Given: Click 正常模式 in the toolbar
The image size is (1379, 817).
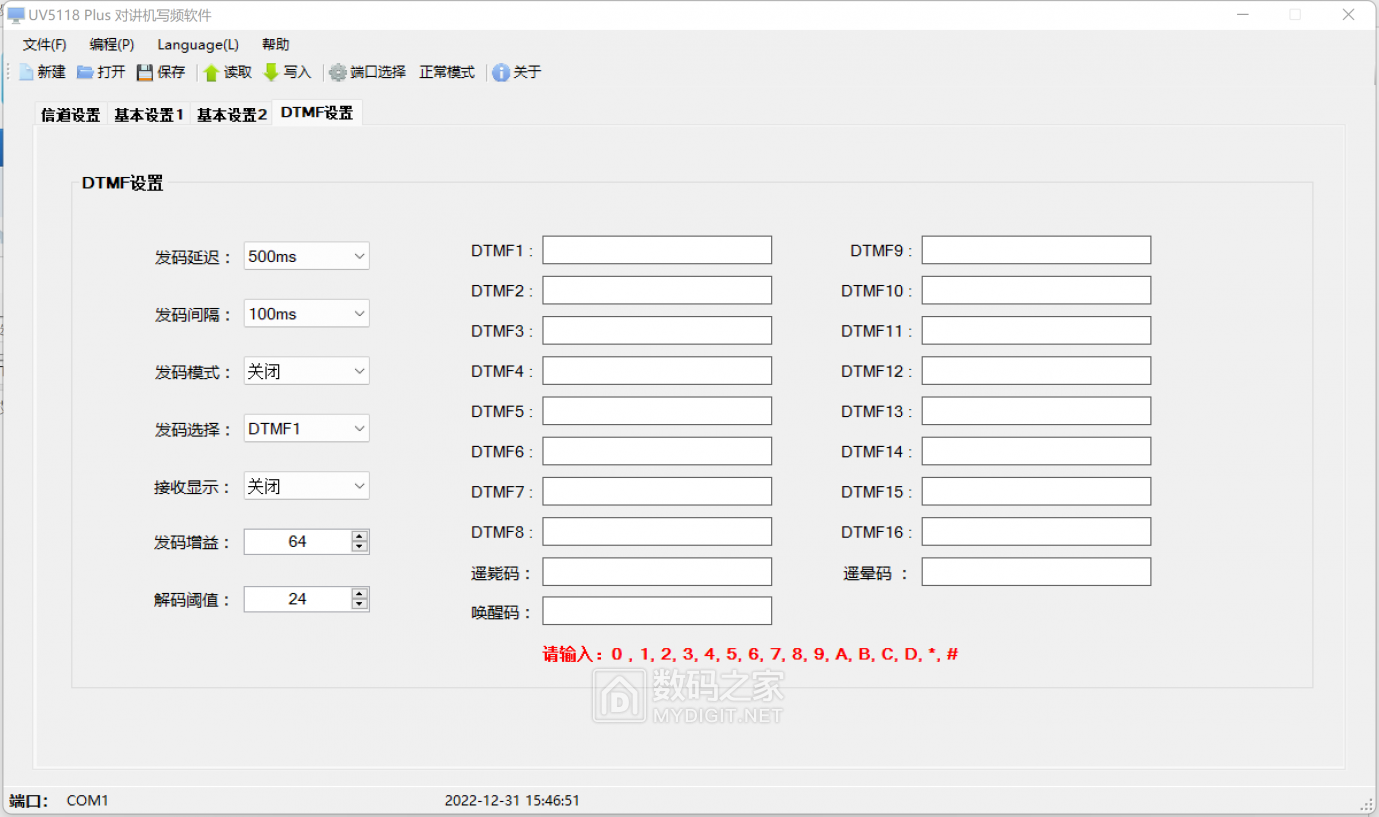Looking at the screenshot, I should (x=447, y=72).
